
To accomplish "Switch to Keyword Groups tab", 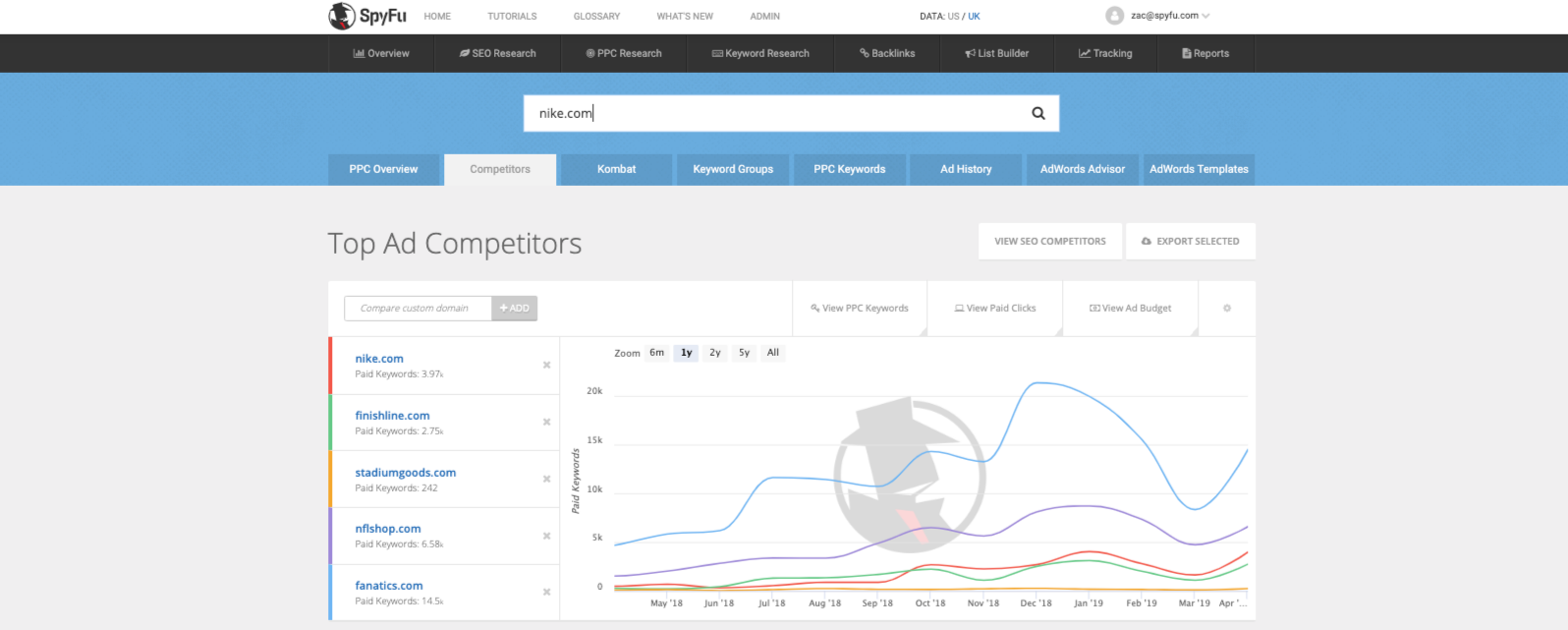I will (x=733, y=169).
